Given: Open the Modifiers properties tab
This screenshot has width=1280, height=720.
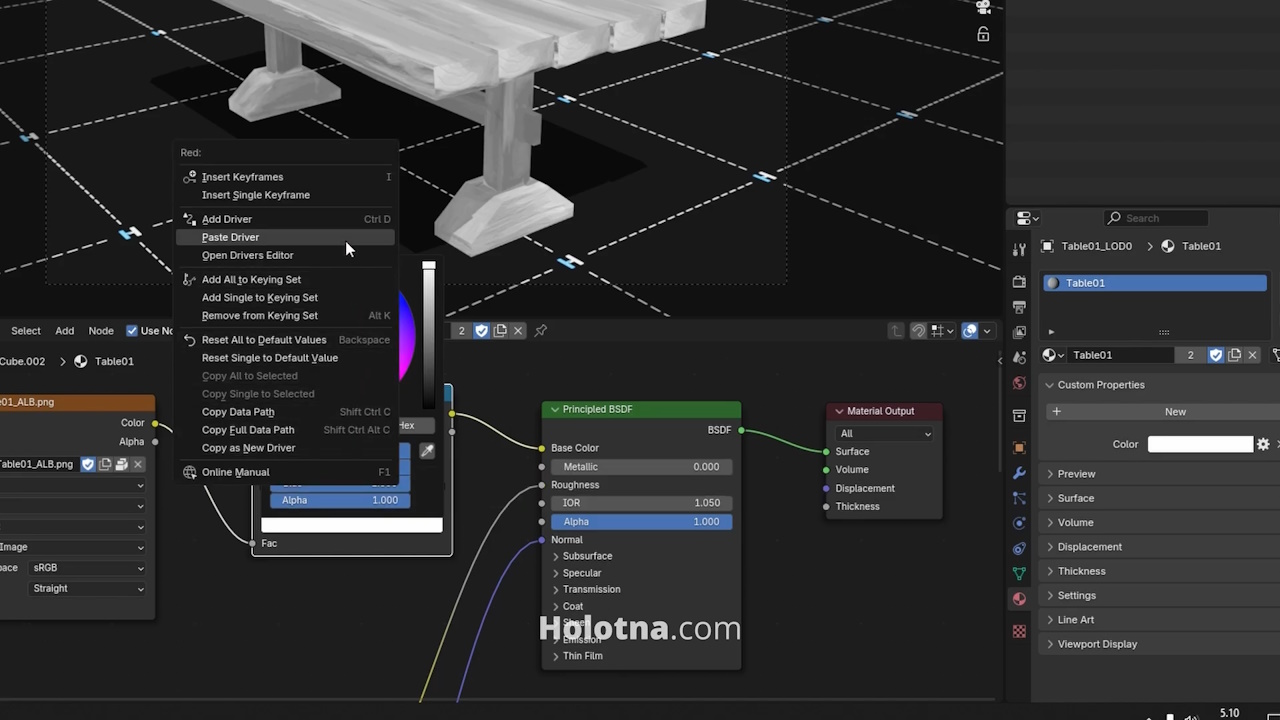Looking at the screenshot, I should [1019, 473].
